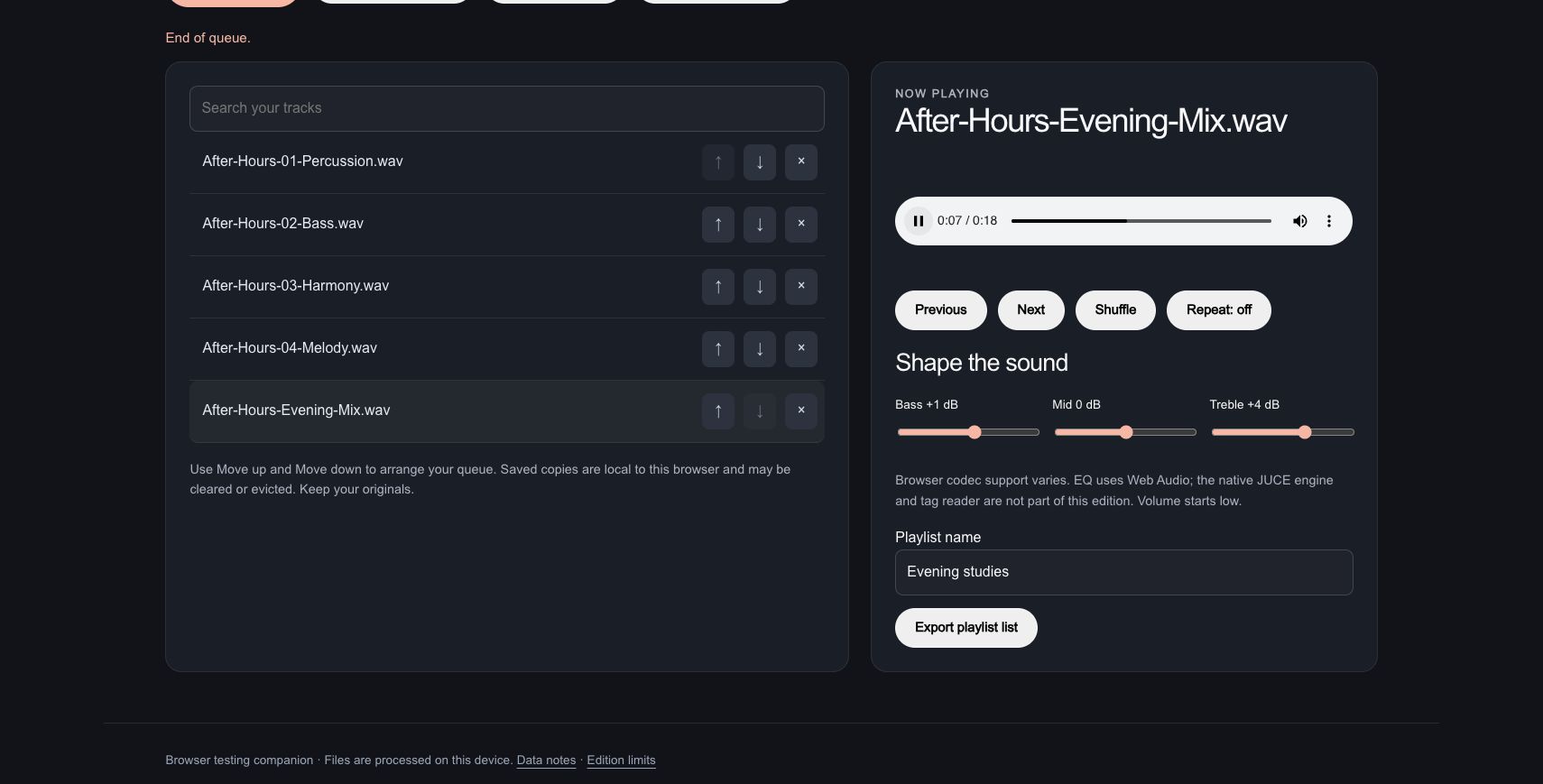Move After-Hours-04-Melody.wav up in queue
The width and height of the screenshot is (1543, 784).
[718, 349]
